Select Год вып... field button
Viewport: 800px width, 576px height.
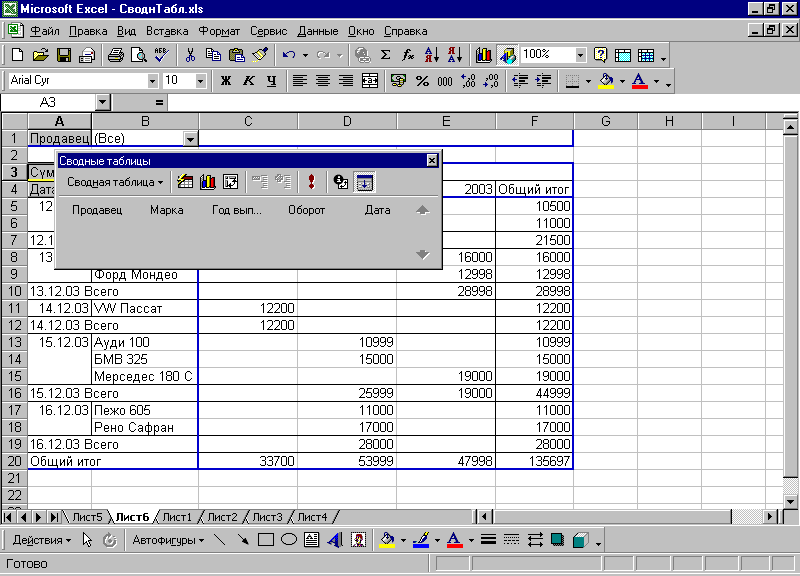pos(236,210)
